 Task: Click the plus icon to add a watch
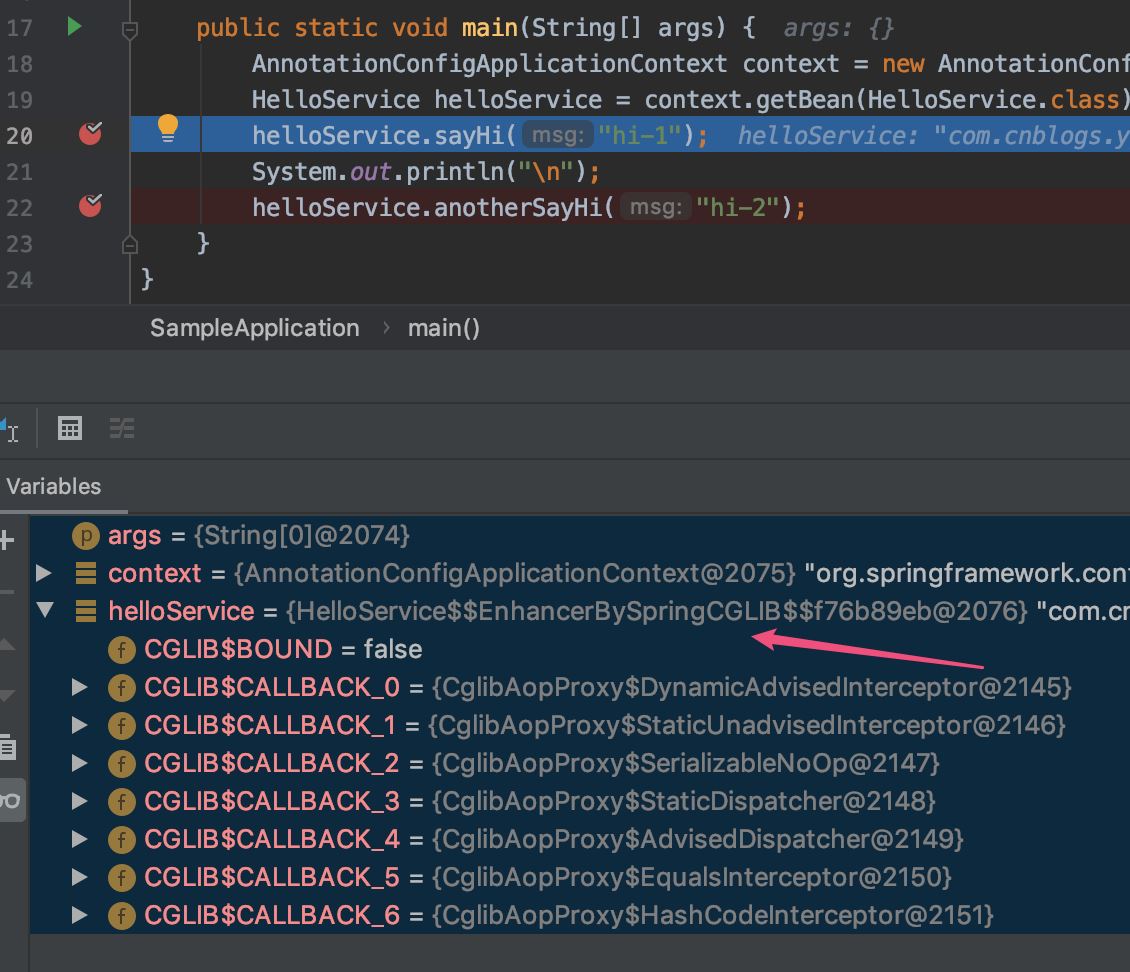(x=7, y=541)
